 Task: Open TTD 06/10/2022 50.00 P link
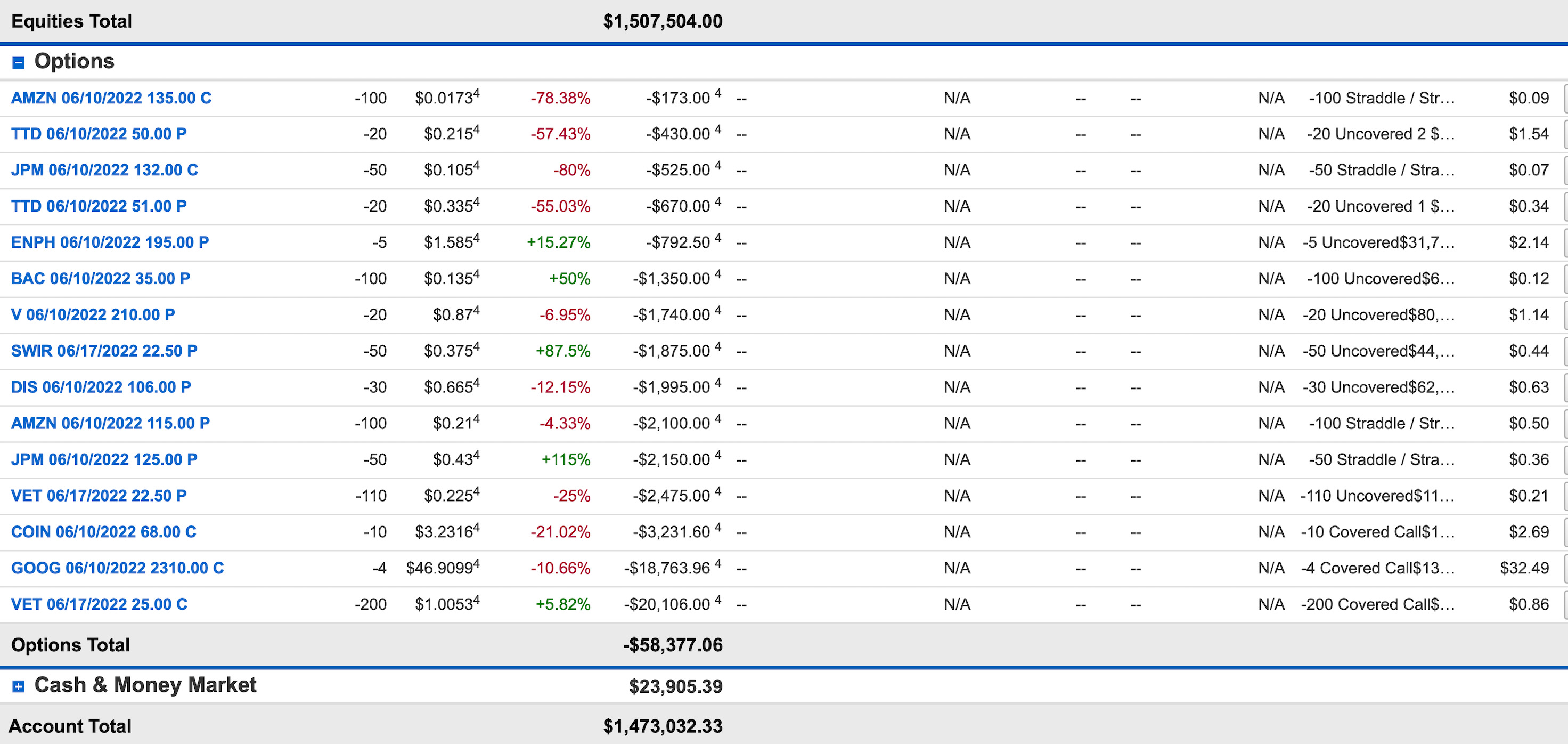tap(99, 134)
